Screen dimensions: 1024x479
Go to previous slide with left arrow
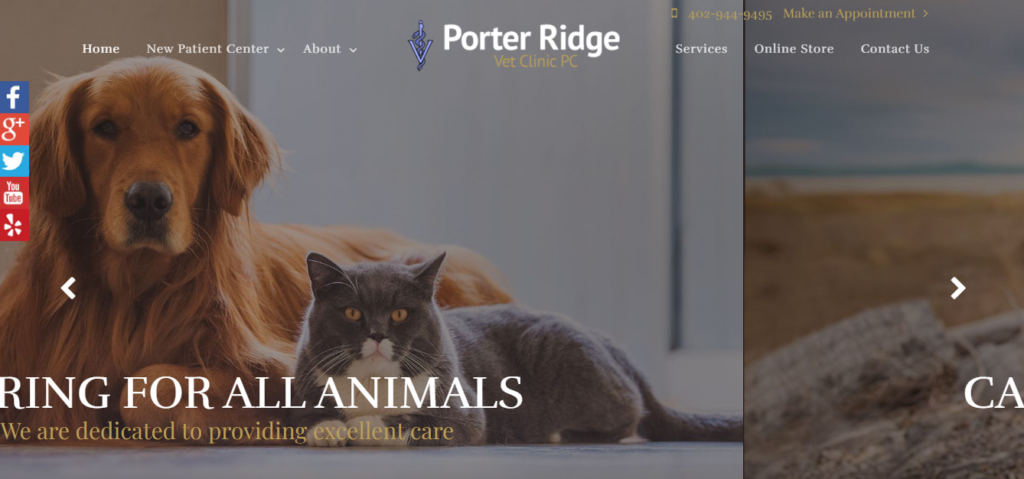[x=68, y=288]
